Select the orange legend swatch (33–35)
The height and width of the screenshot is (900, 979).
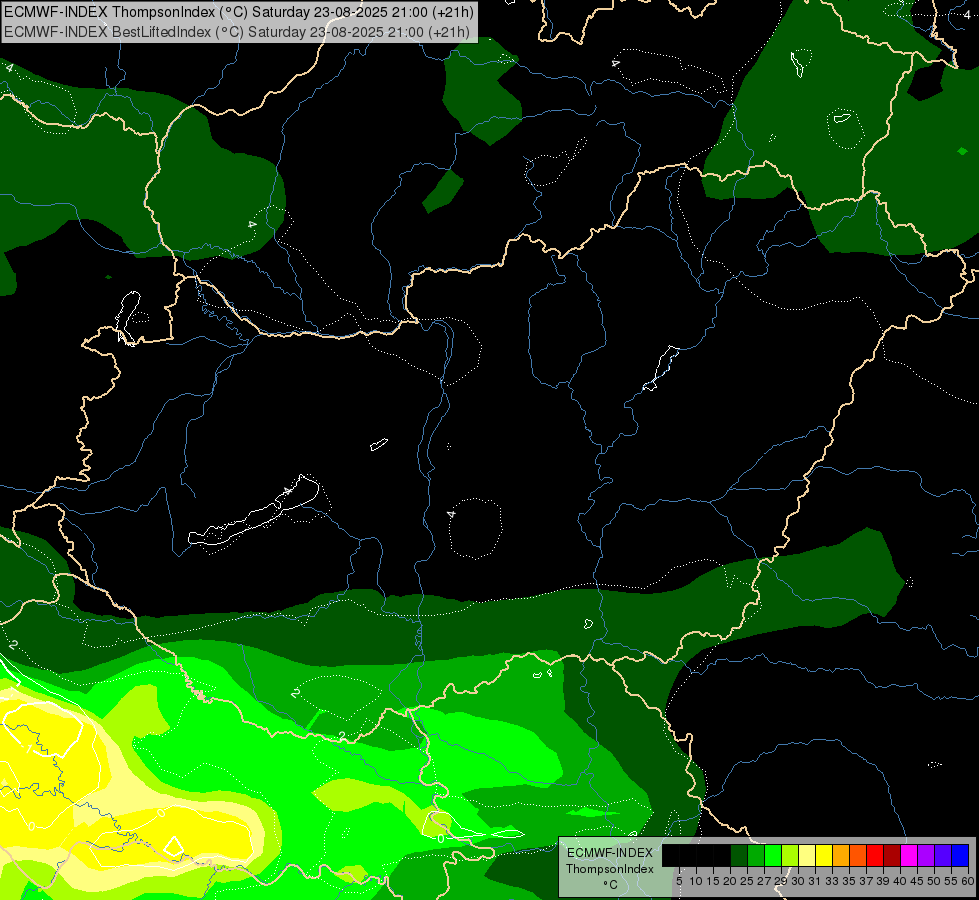pos(841,855)
